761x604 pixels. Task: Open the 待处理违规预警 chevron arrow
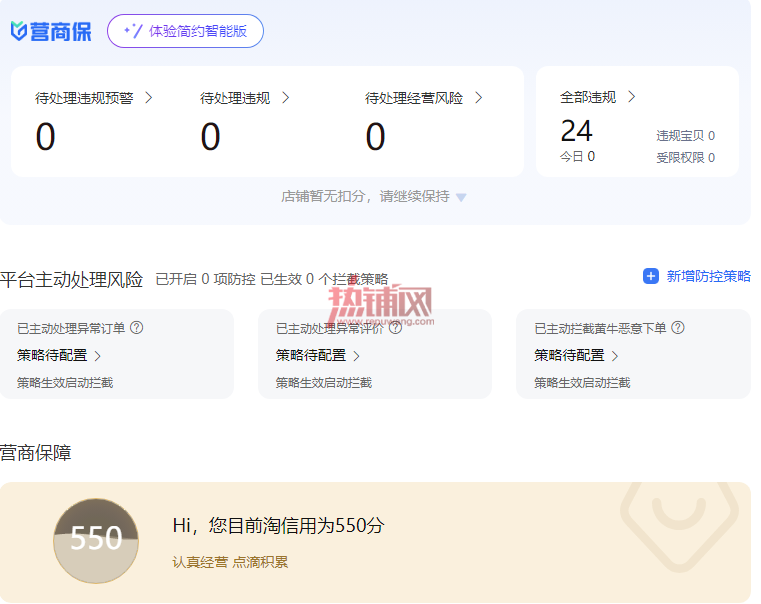(149, 98)
